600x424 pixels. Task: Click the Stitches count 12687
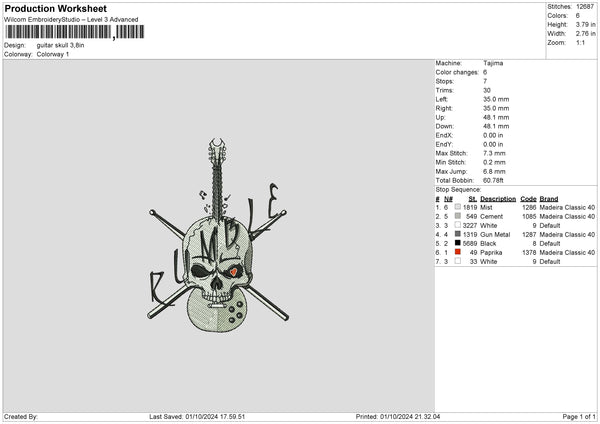(x=587, y=6)
